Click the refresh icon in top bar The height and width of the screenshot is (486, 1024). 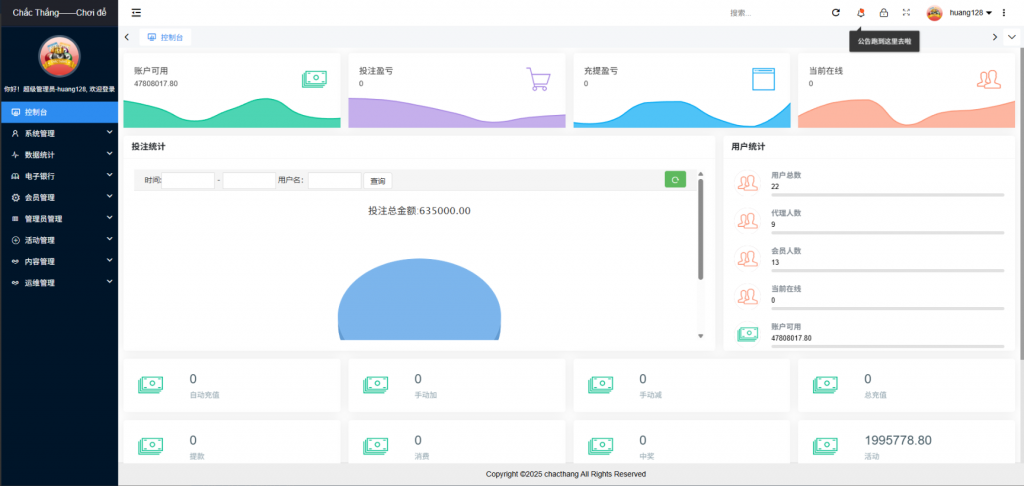point(836,12)
